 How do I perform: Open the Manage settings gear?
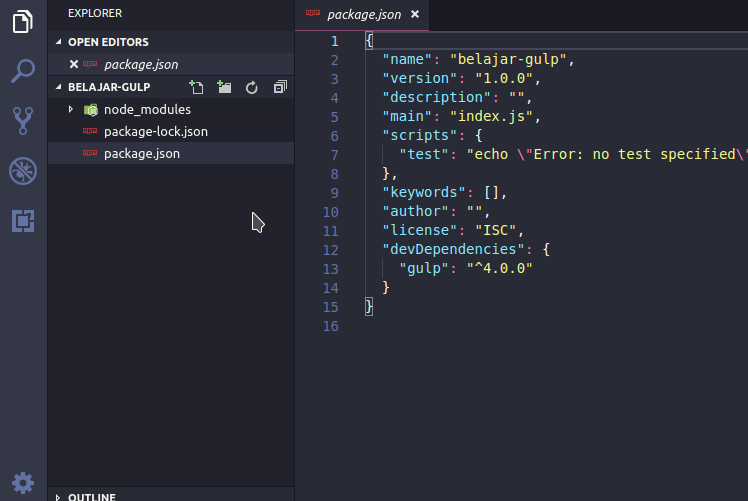click(23, 483)
